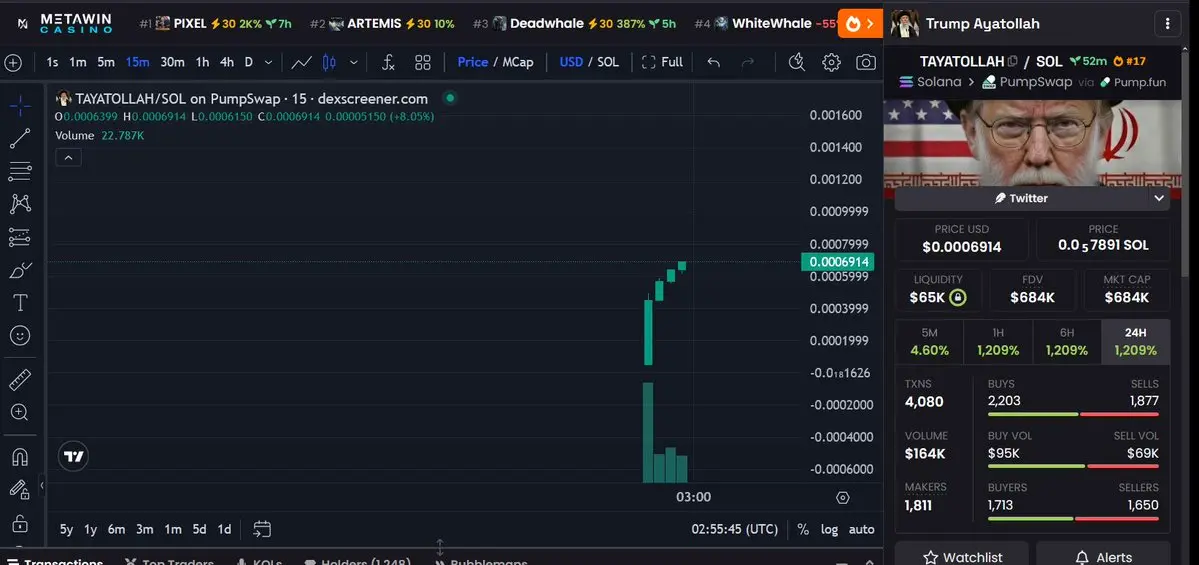
Task: Switch chart to Price view
Action: point(473,62)
